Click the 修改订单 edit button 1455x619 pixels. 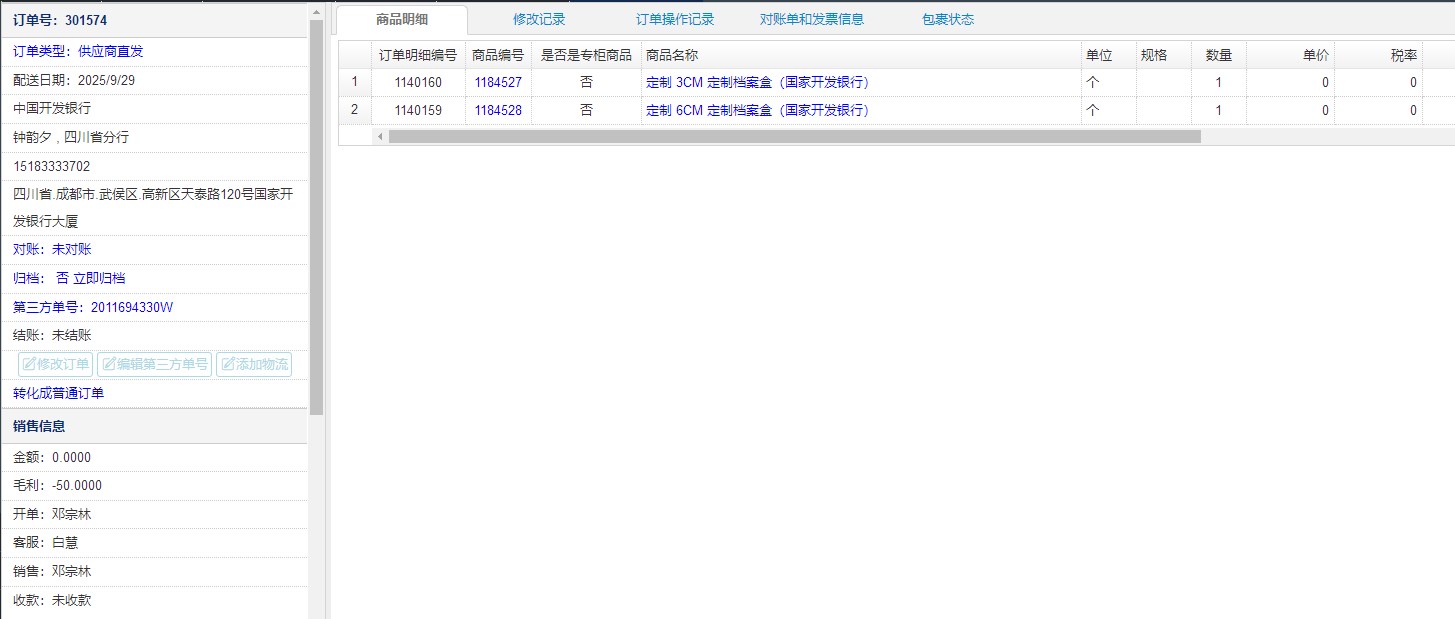[55, 364]
